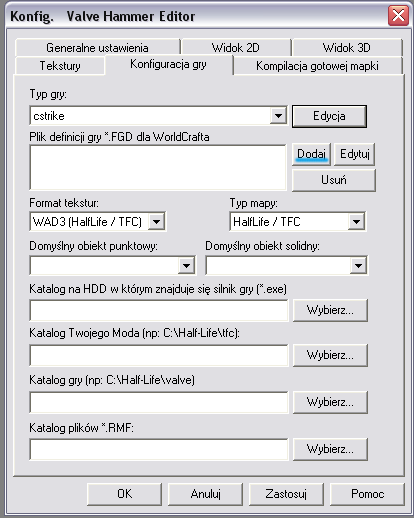This screenshot has width=414, height=518.
Task: Click the Edytuj button for FGD files
Action: point(355,154)
